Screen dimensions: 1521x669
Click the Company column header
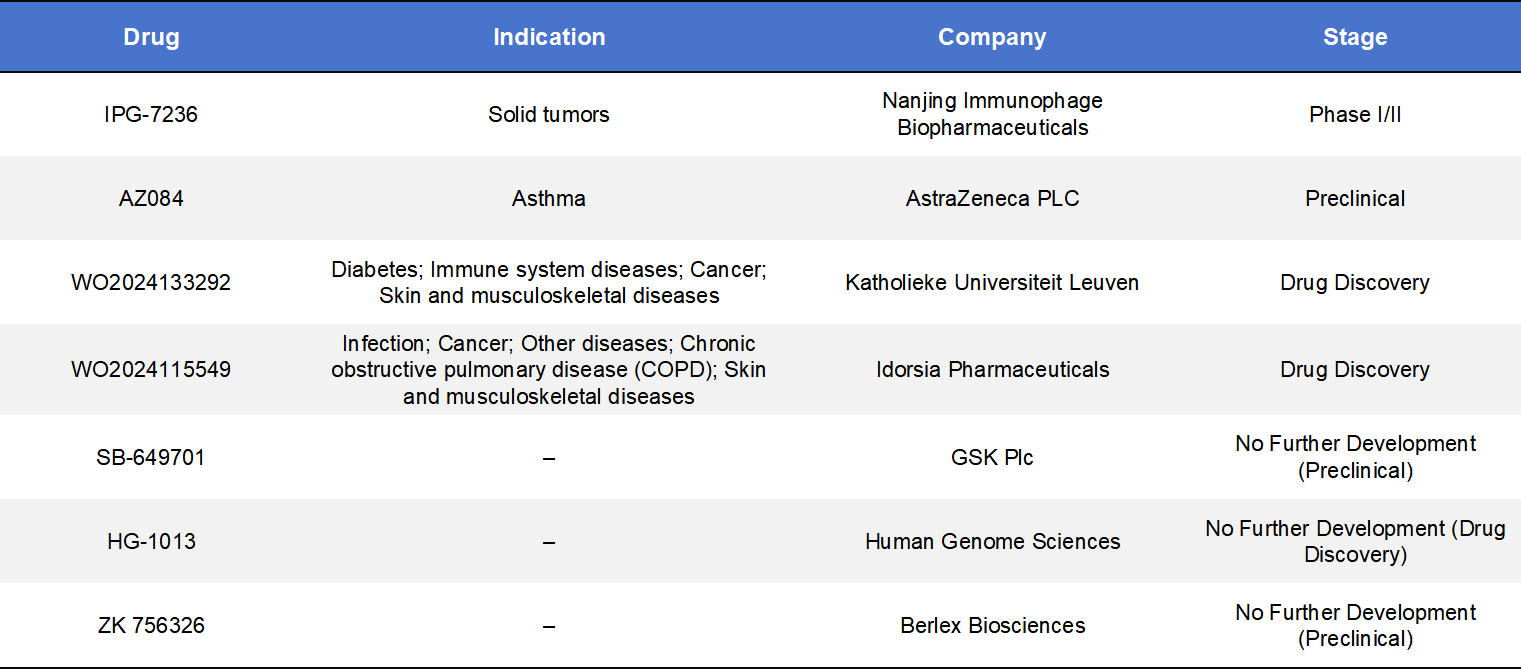pos(992,37)
